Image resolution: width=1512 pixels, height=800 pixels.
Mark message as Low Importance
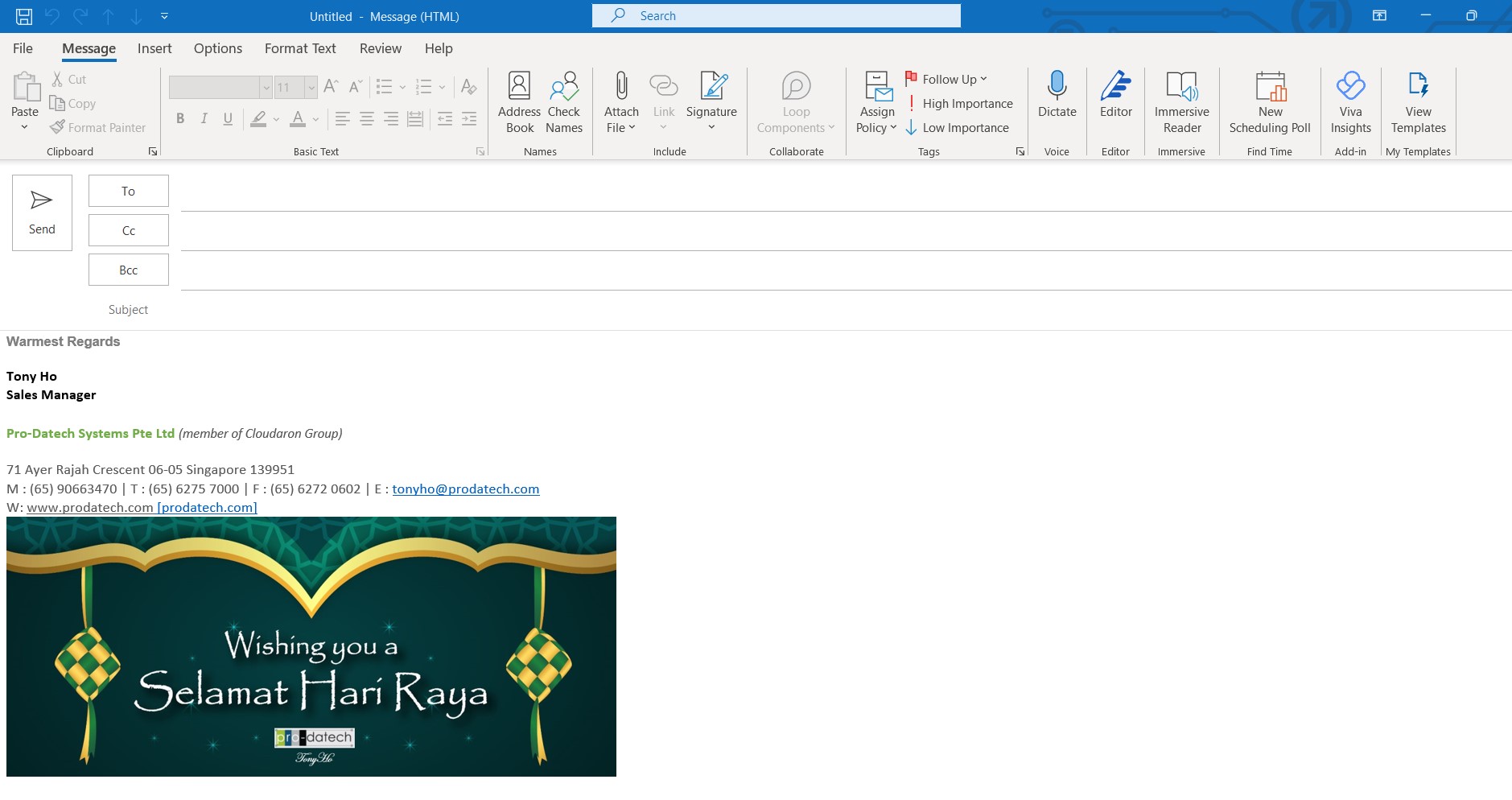click(957, 127)
